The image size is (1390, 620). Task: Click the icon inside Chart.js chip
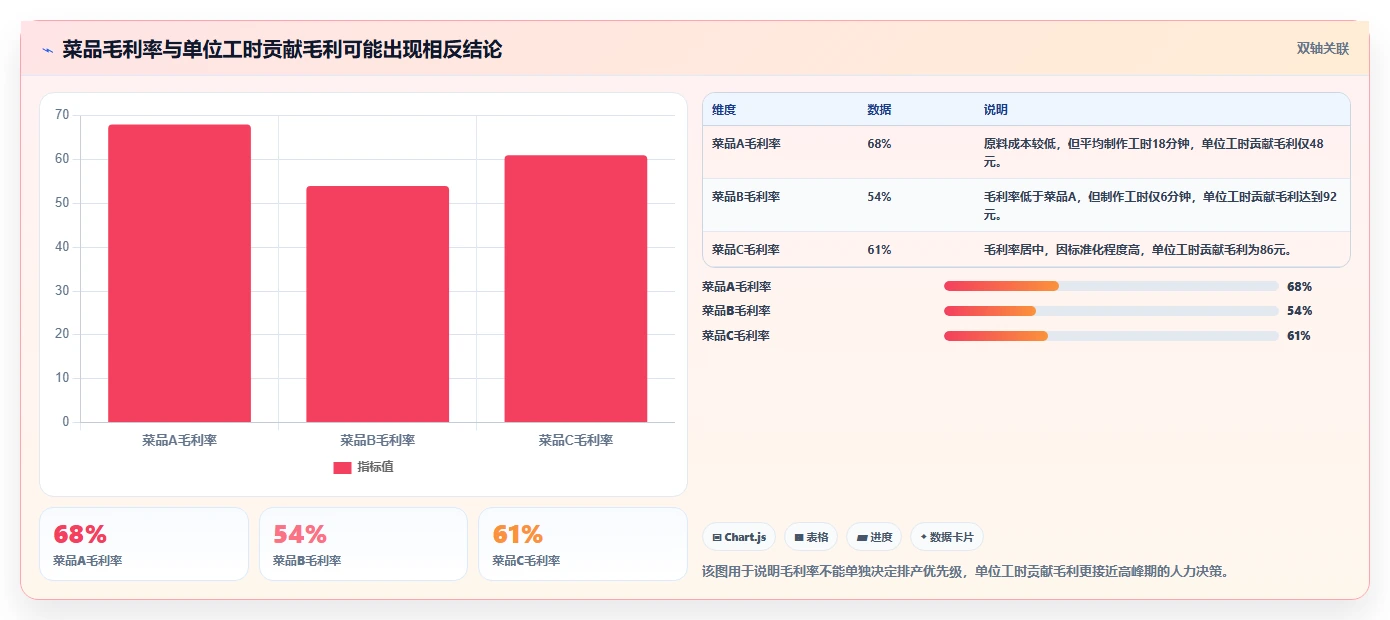pyautogui.click(x=717, y=538)
